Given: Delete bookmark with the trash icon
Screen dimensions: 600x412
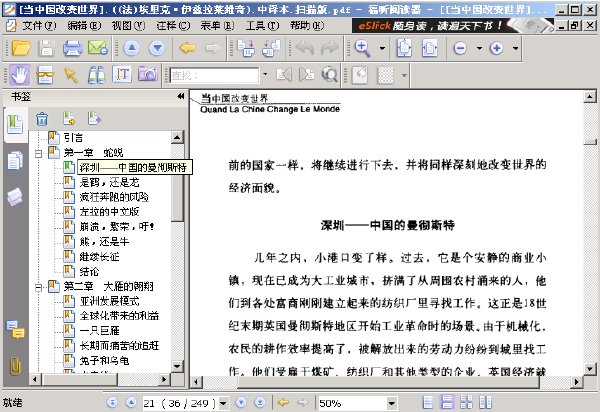Looking at the screenshot, I should (42, 119).
